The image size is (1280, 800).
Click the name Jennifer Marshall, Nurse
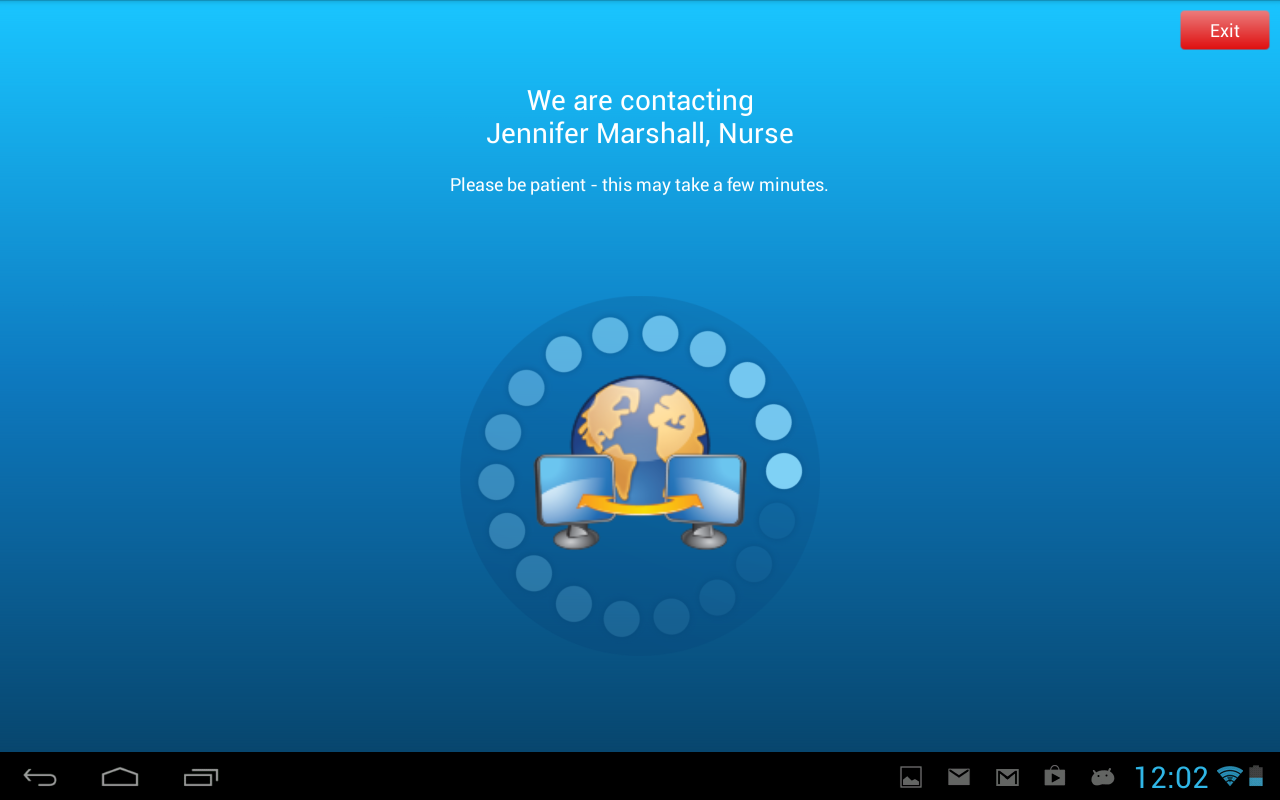tap(640, 133)
